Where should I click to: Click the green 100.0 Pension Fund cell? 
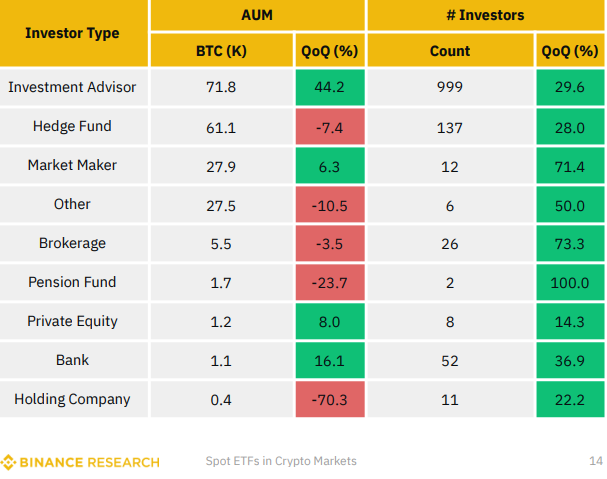pos(570,282)
